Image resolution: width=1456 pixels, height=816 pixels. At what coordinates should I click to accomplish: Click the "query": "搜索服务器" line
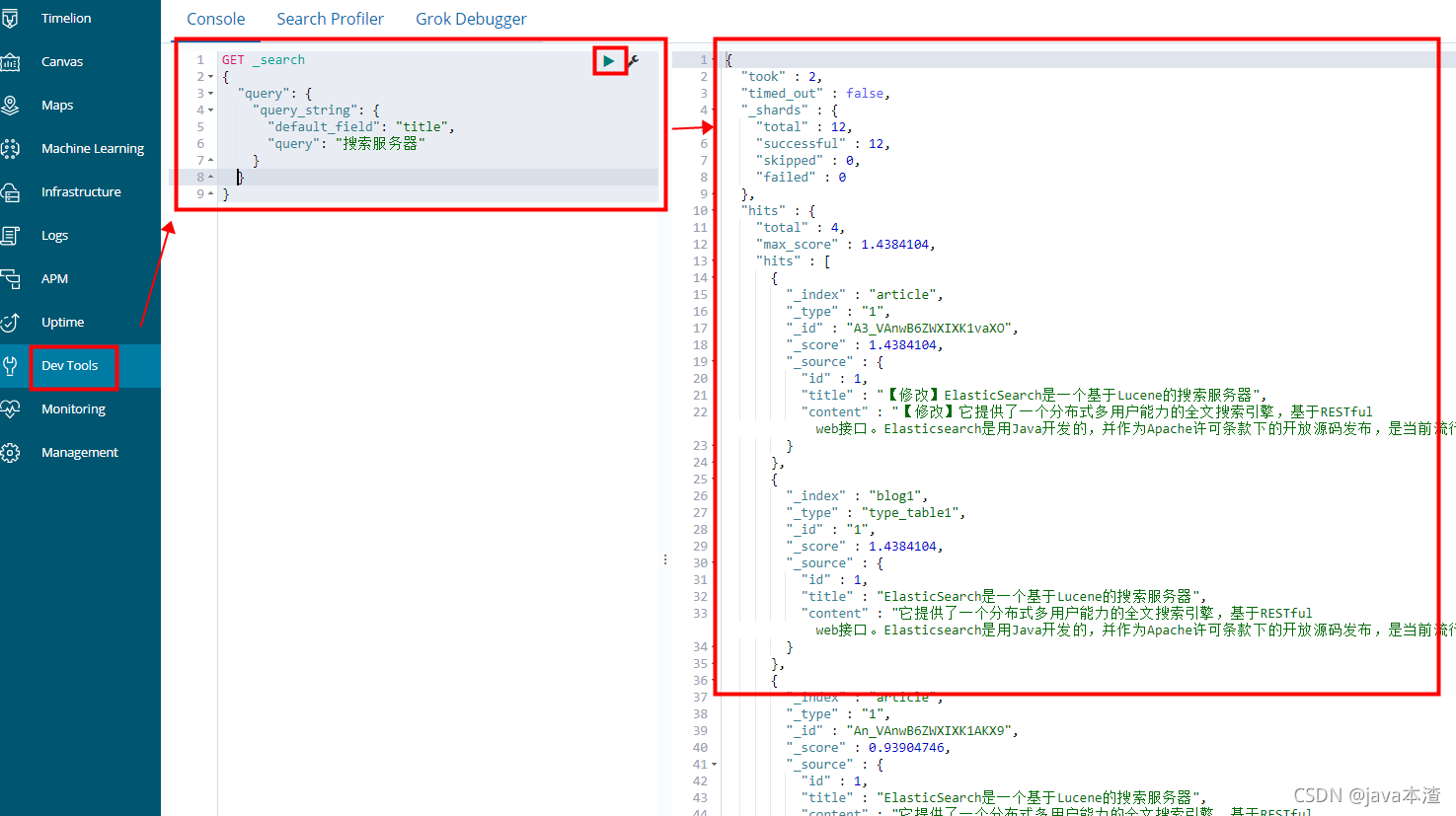pyautogui.click(x=346, y=144)
